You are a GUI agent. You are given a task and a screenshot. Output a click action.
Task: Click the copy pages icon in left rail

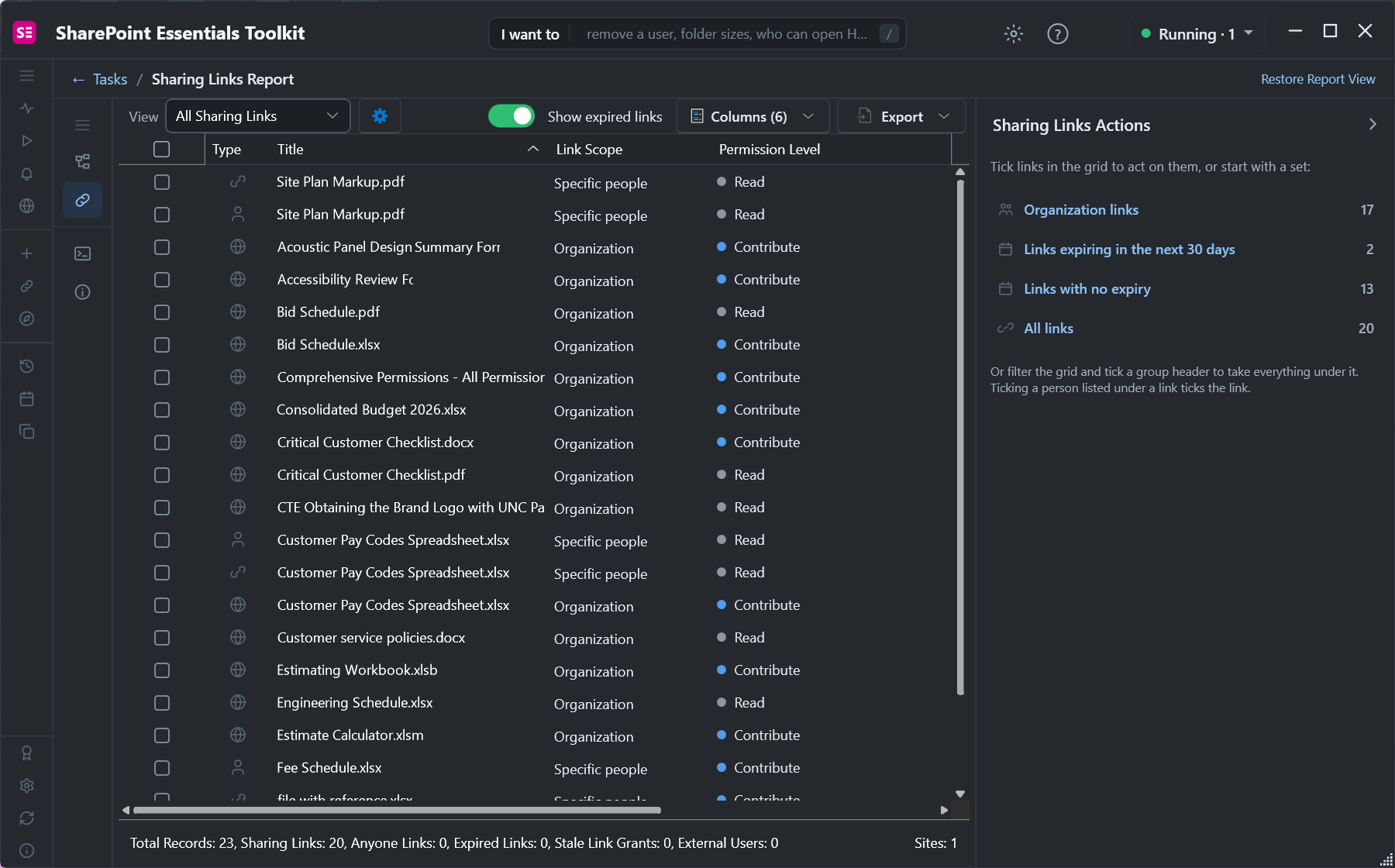[x=26, y=431]
